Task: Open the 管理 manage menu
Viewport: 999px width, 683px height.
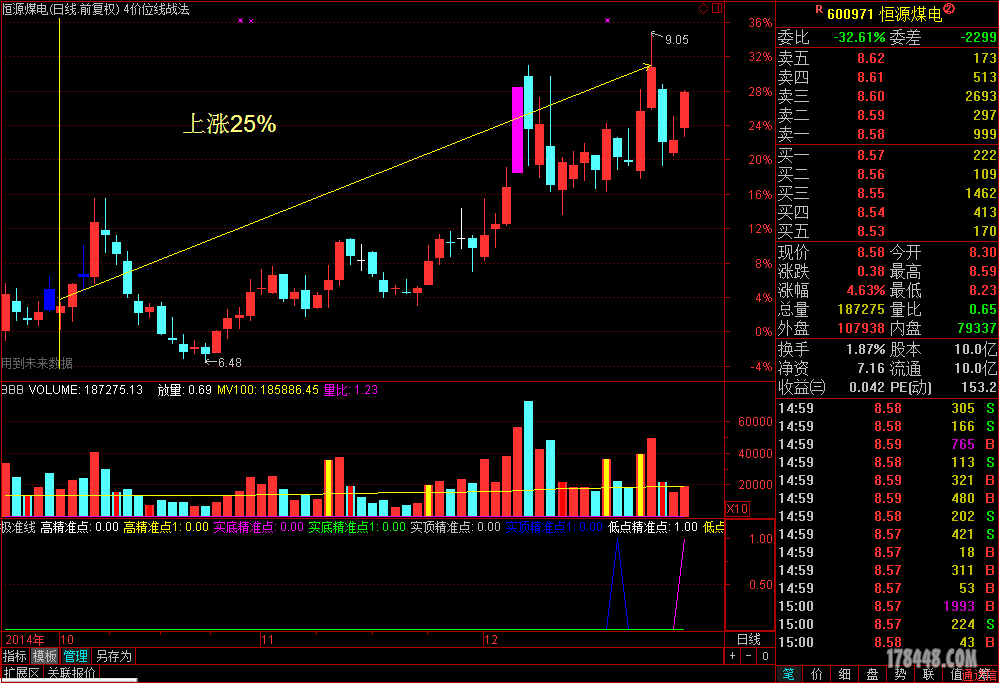Action: click(x=76, y=656)
